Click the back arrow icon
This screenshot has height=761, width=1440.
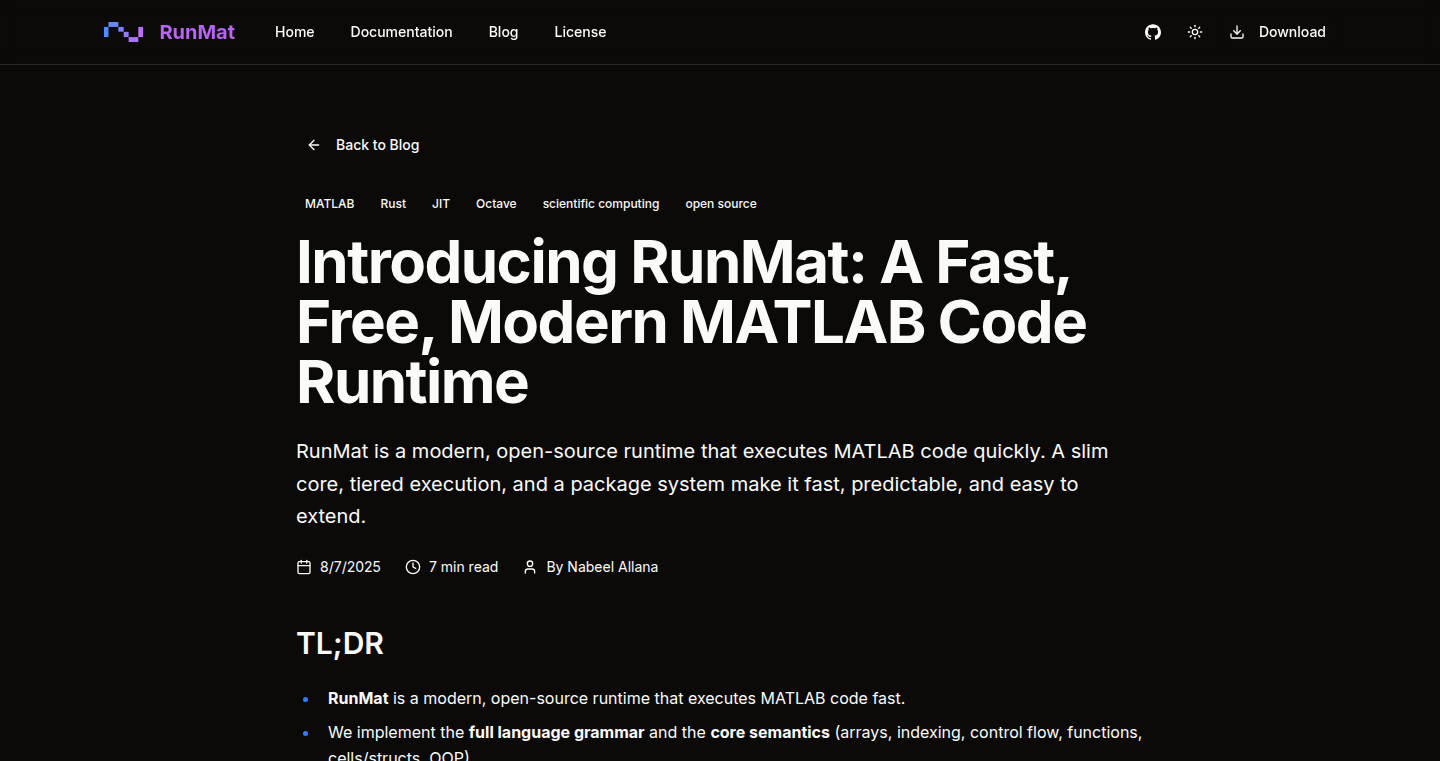coord(314,145)
